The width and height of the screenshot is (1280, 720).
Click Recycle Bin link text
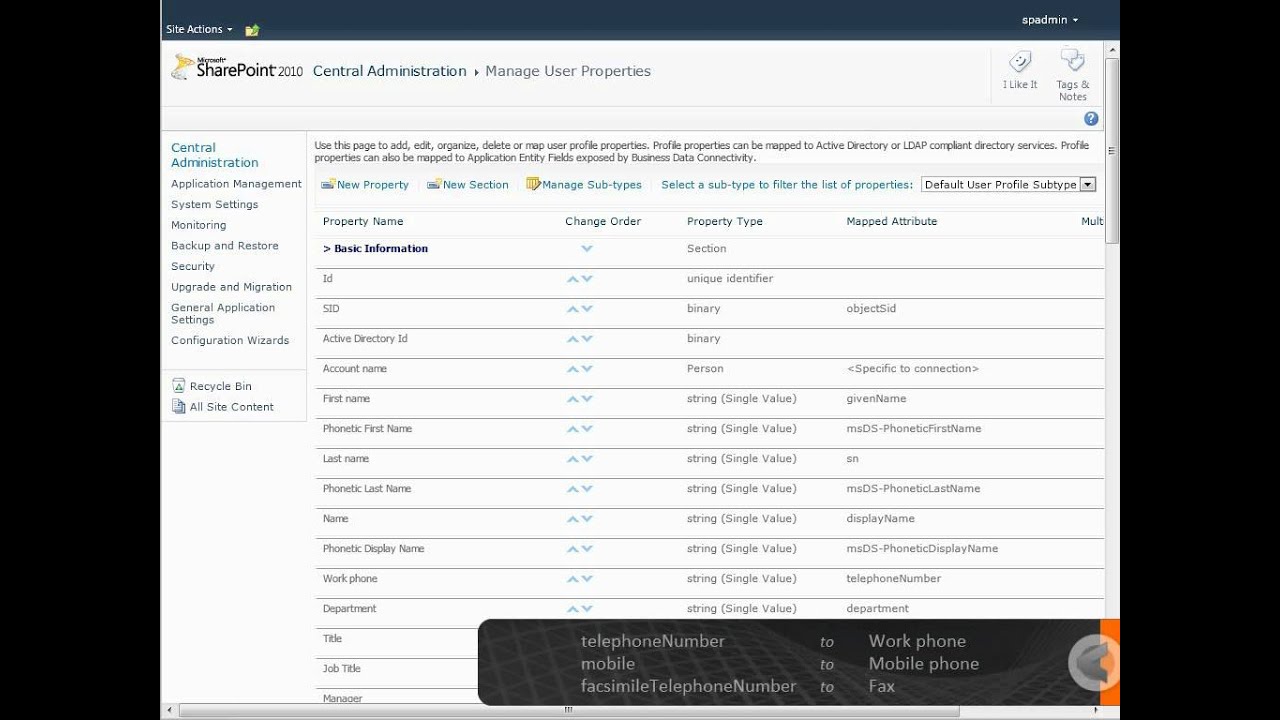pos(221,386)
